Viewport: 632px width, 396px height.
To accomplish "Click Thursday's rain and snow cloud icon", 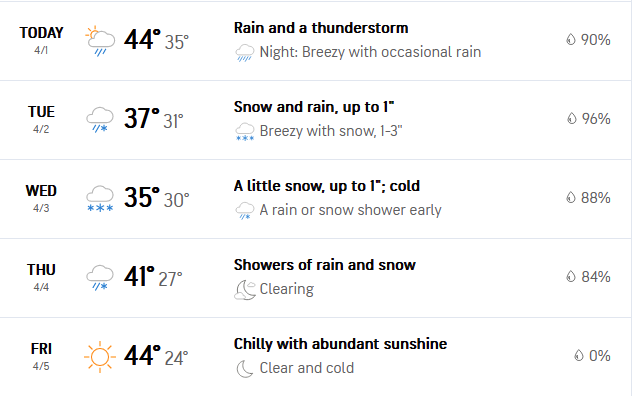I will point(100,278).
